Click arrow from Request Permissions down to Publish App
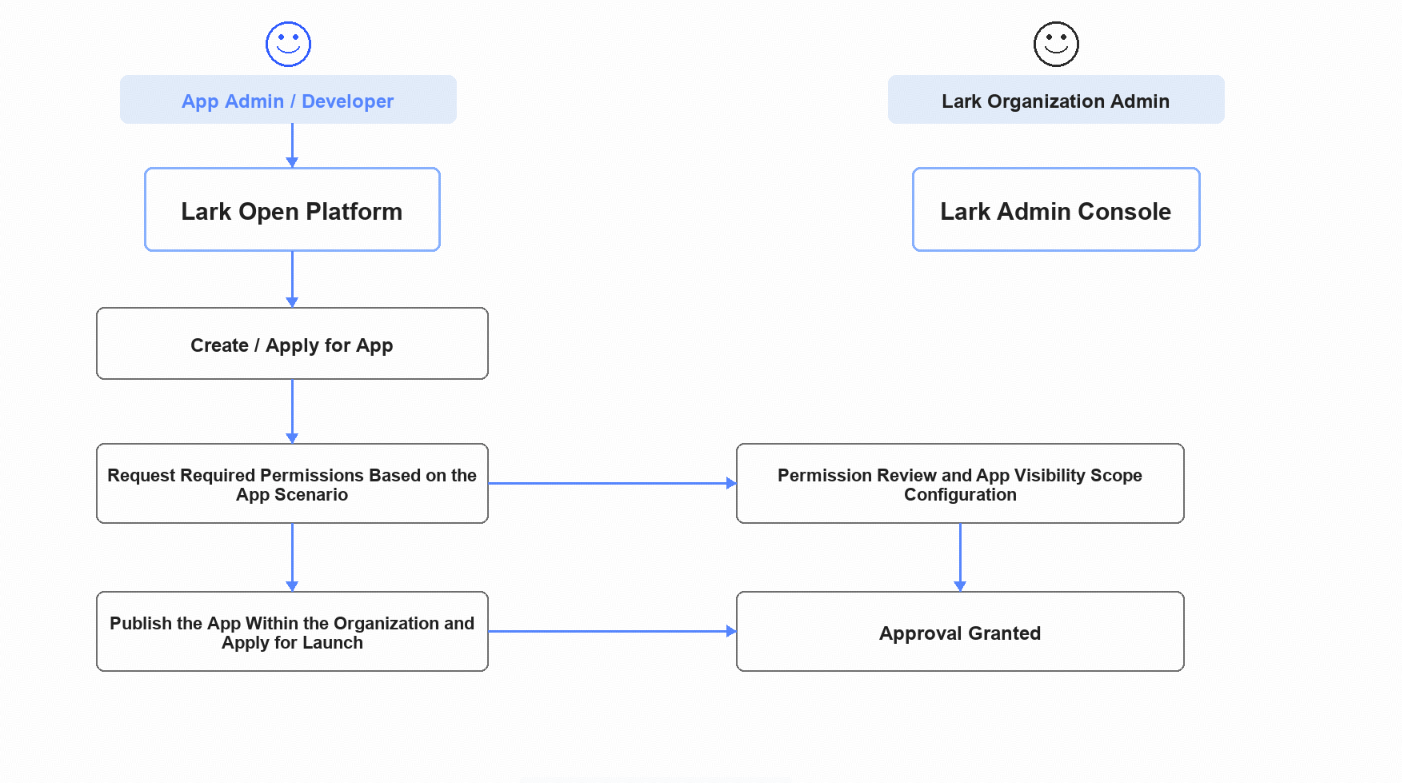The height and width of the screenshot is (783, 1402). (x=292, y=557)
